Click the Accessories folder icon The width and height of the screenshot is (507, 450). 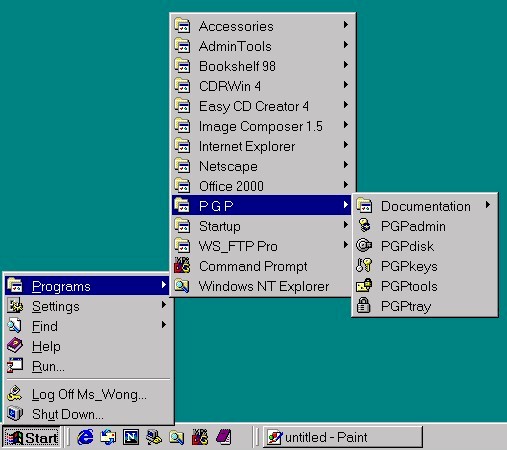tap(182, 26)
